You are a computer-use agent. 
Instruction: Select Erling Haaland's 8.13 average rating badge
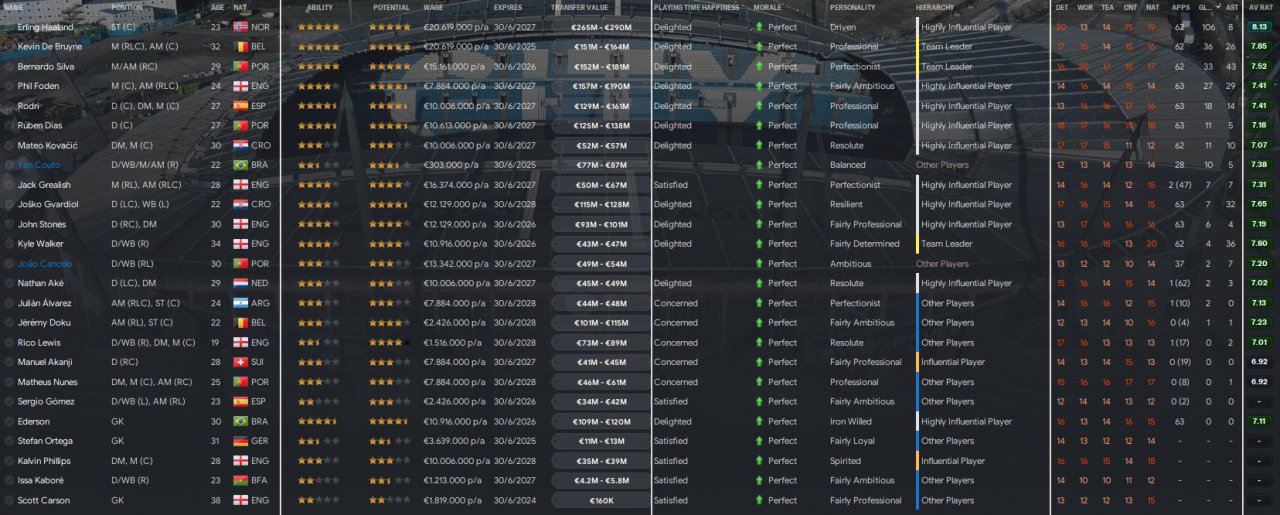[1259, 27]
